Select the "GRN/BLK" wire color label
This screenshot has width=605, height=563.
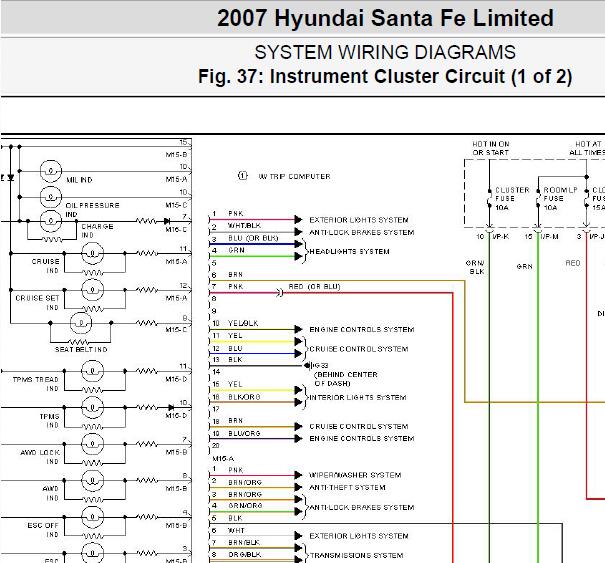[x=475, y=267]
